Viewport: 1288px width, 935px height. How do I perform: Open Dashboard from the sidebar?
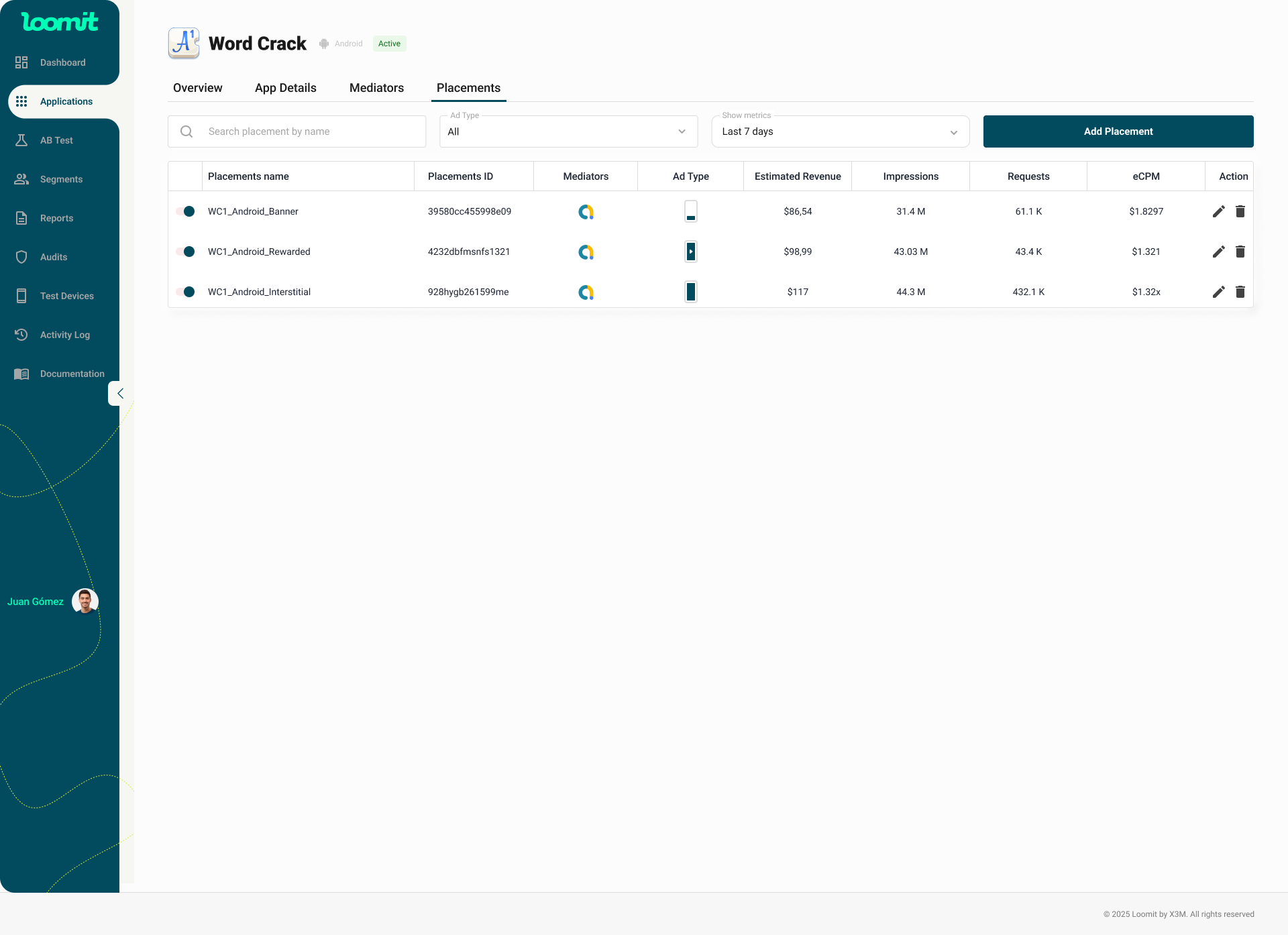pos(63,62)
